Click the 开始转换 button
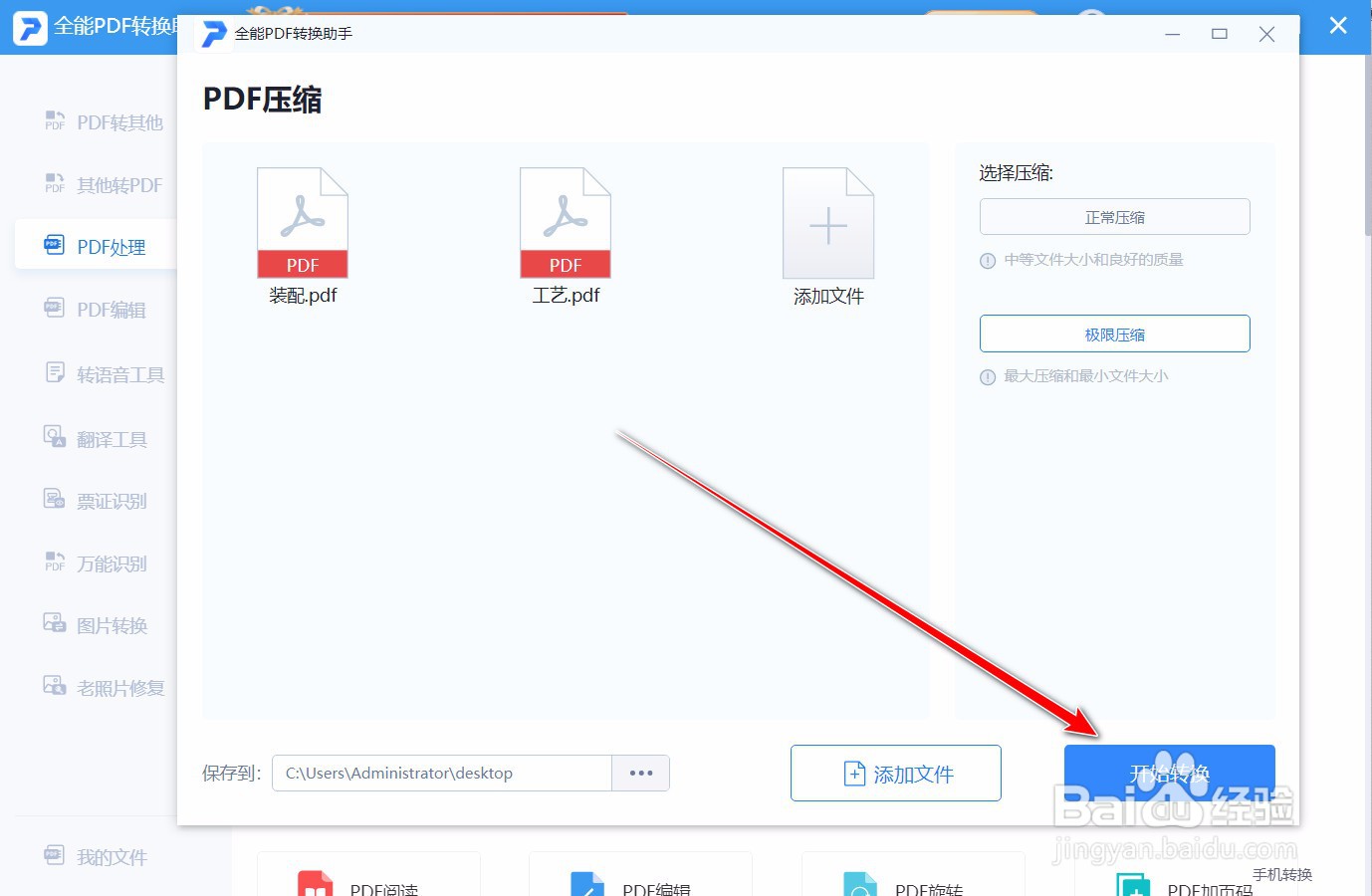The height and width of the screenshot is (896, 1372). [1170, 773]
